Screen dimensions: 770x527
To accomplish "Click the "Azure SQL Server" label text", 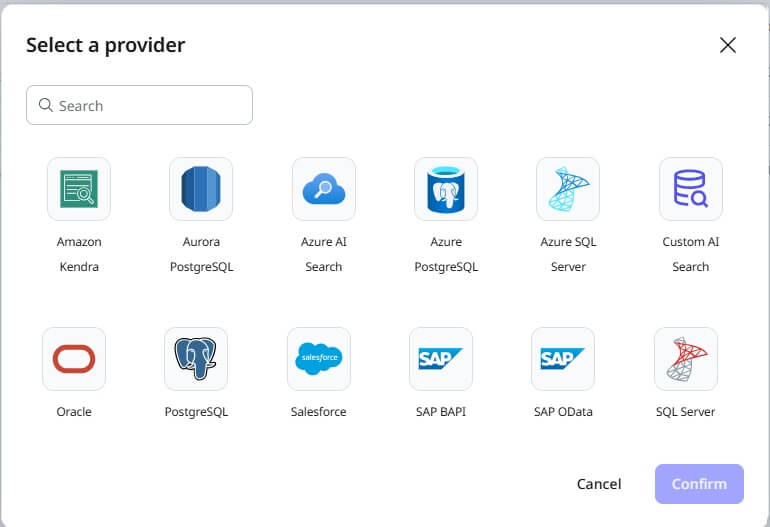I will pyautogui.click(x=568, y=254).
